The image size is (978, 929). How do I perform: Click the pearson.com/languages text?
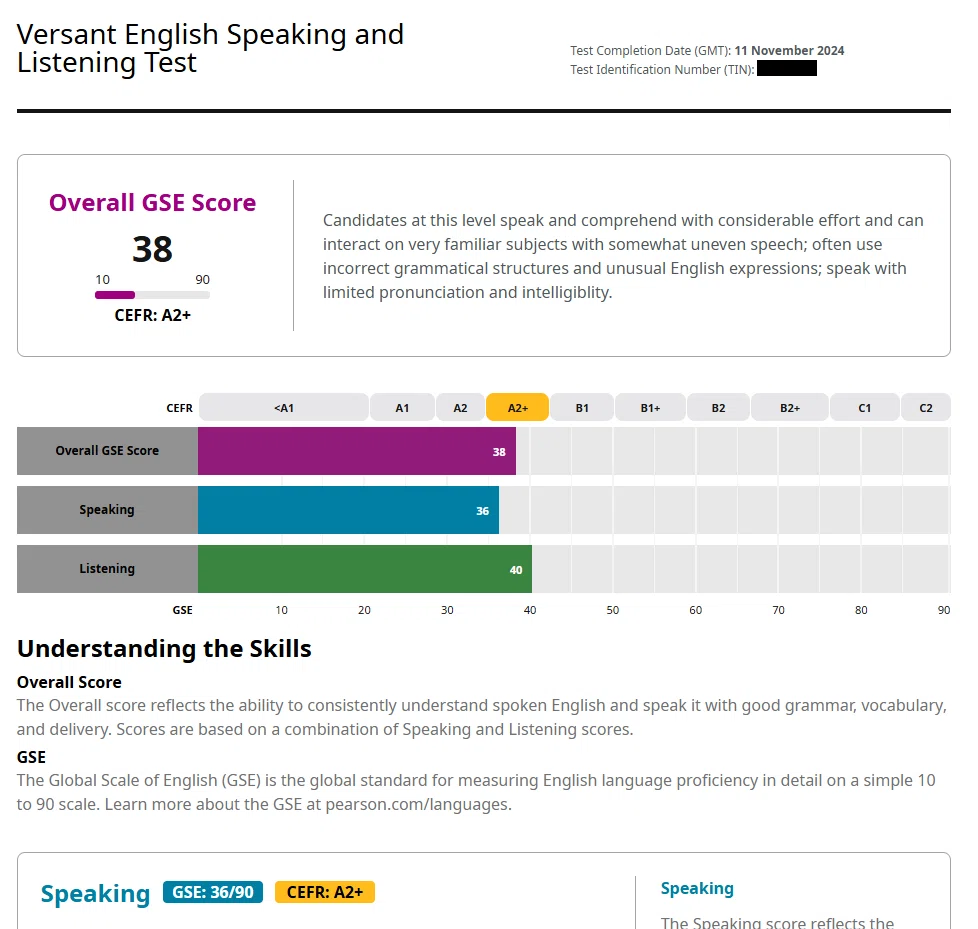[417, 804]
